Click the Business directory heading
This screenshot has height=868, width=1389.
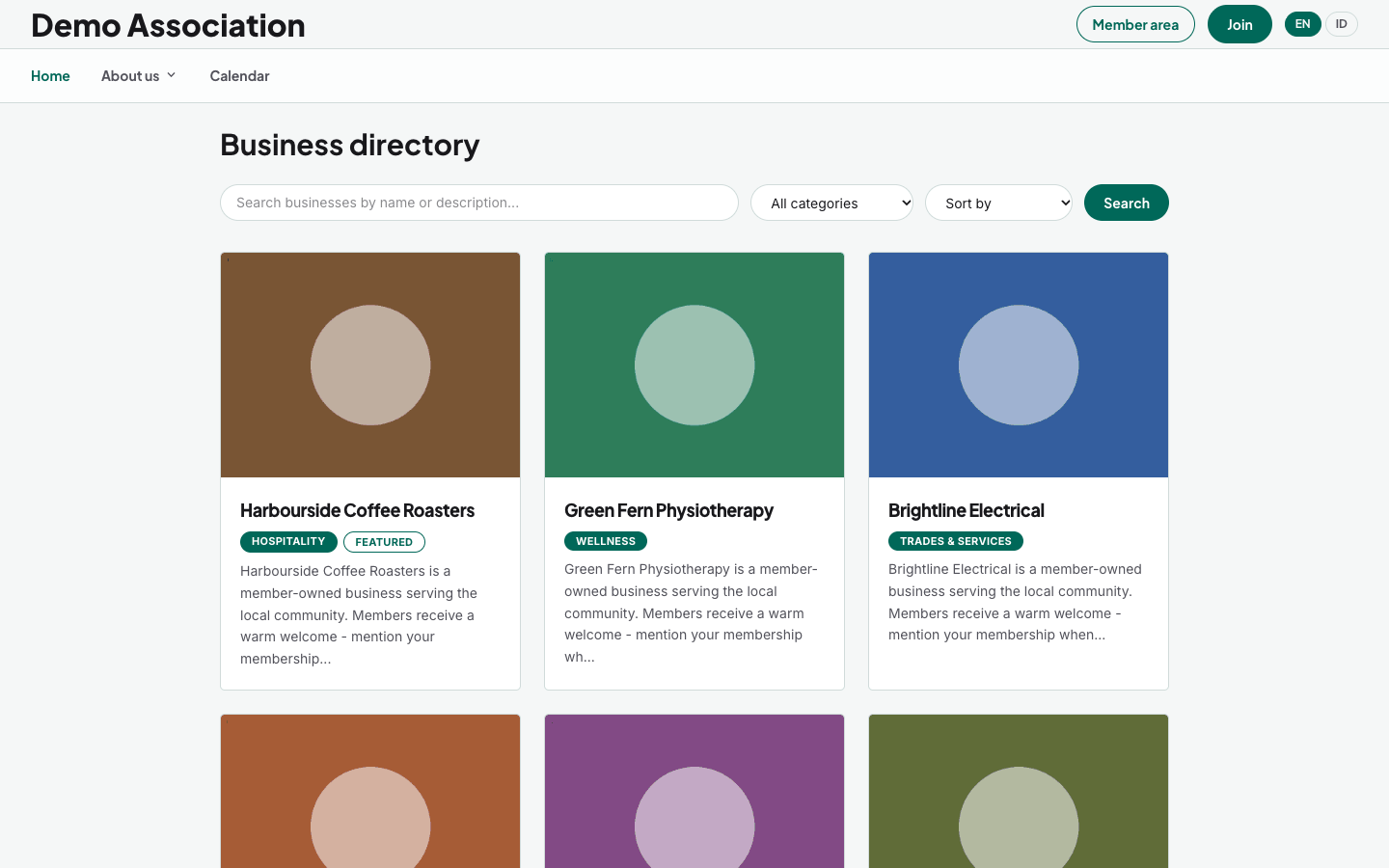350,145
